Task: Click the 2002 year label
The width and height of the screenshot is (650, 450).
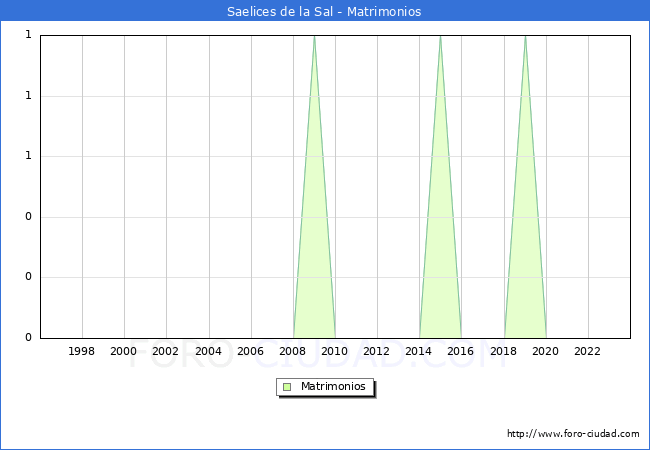Action: point(166,351)
